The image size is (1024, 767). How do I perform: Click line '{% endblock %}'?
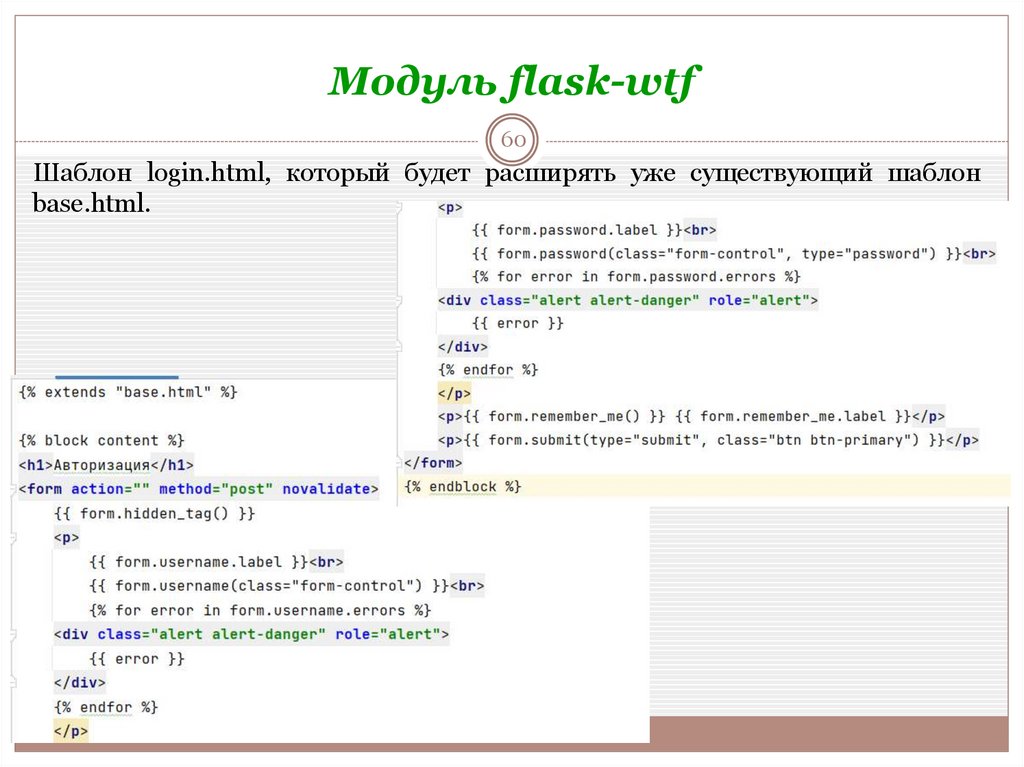point(462,487)
